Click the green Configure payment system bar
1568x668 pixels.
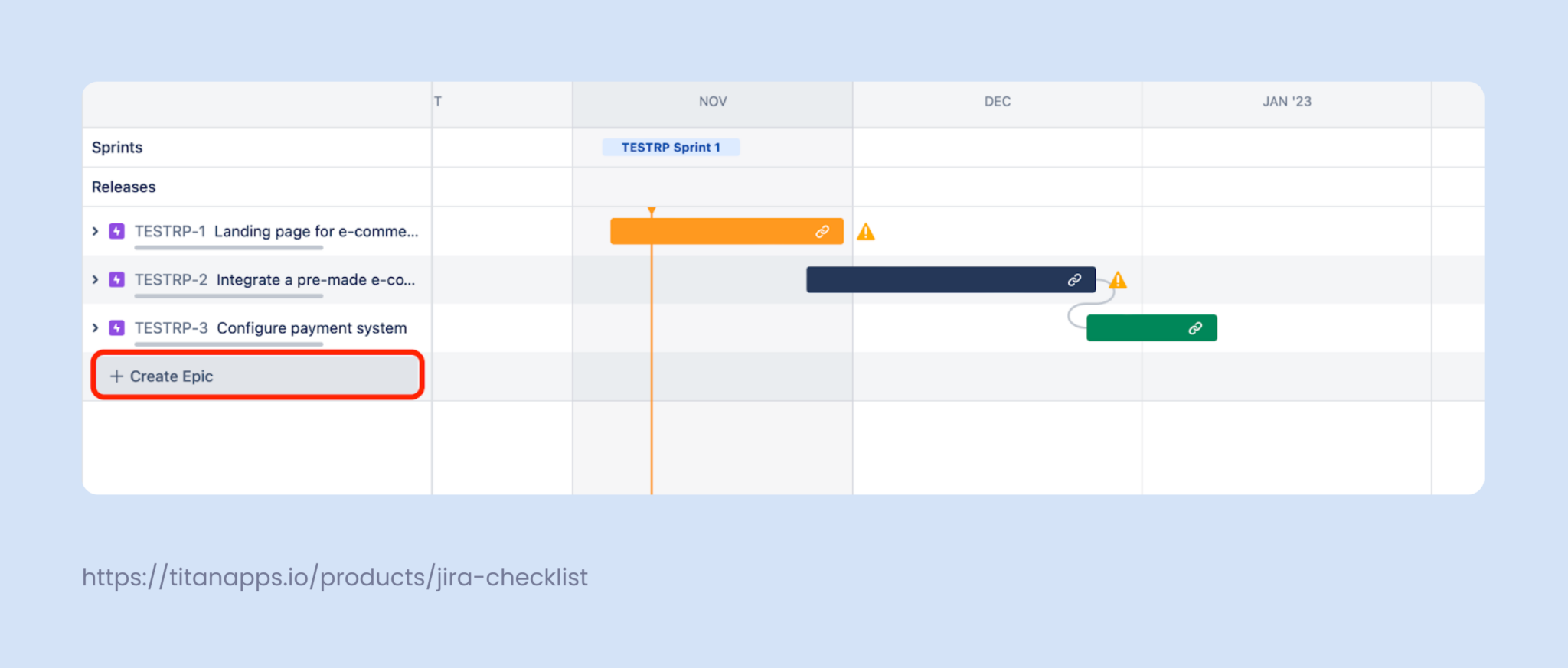click(x=1151, y=327)
